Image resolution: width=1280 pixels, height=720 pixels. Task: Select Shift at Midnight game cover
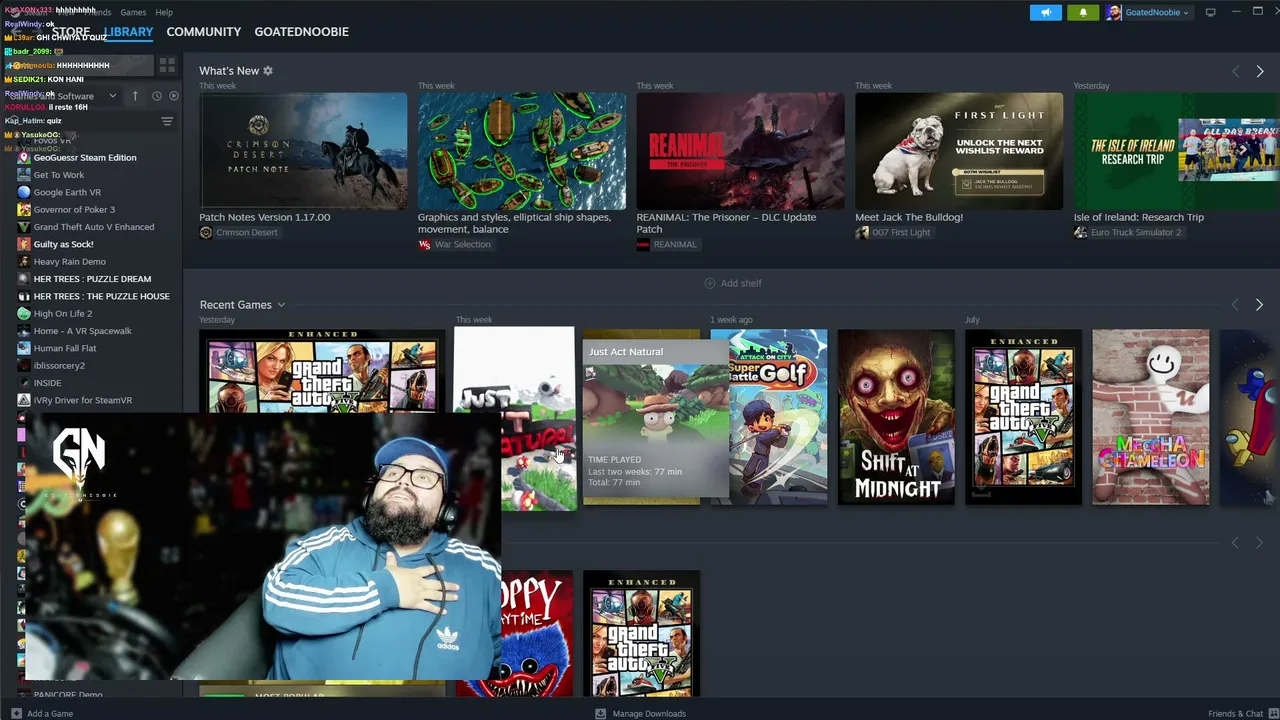(896, 417)
